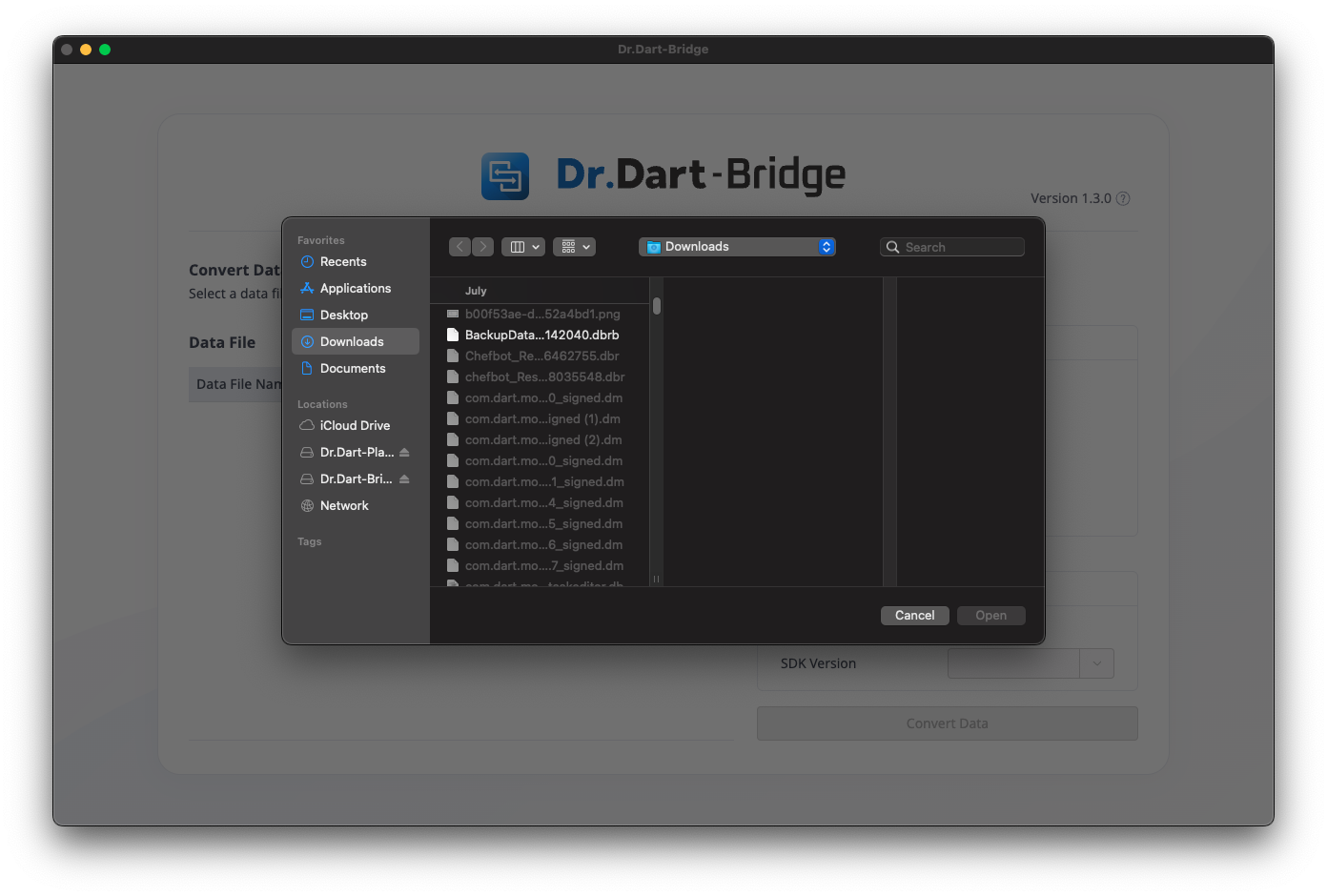Select BackupData...142040.dbrb file
Image resolution: width=1327 pixels, height=896 pixels.
[541, 336]
